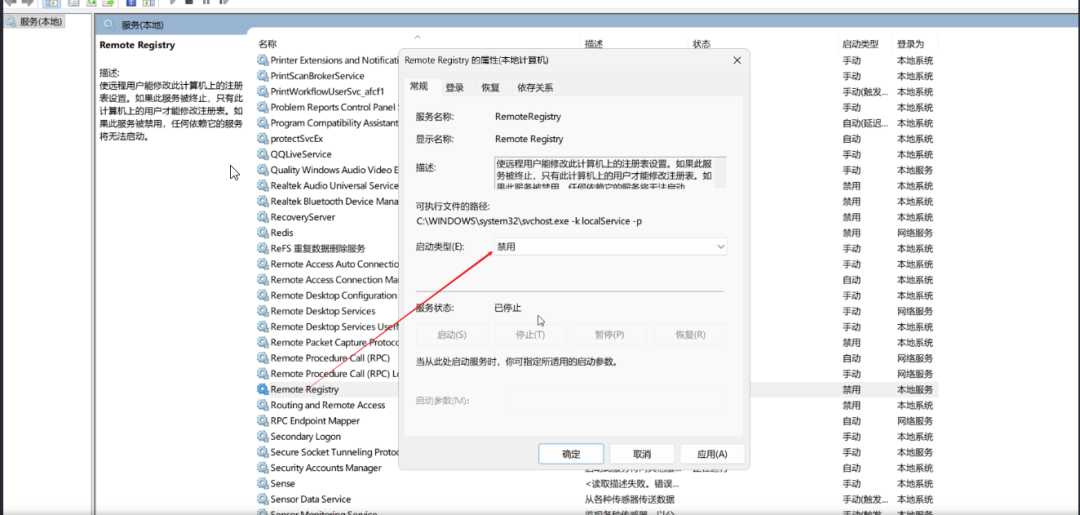This screenshot has height=515, width=1080.
Task: Click the 描述 text box in dialog
Action: (x=608, y=171)
